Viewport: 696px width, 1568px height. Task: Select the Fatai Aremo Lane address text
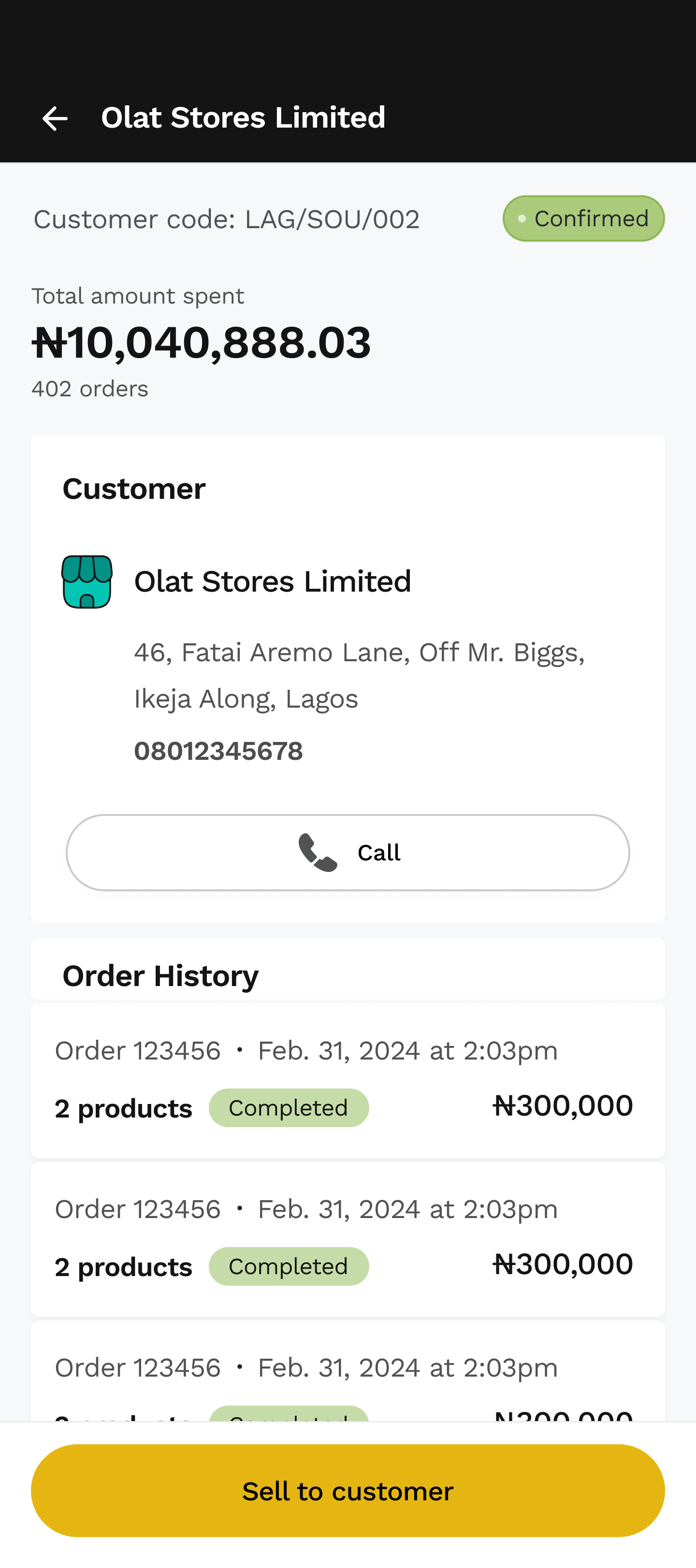pyautogui.click(x=359, y=675)
